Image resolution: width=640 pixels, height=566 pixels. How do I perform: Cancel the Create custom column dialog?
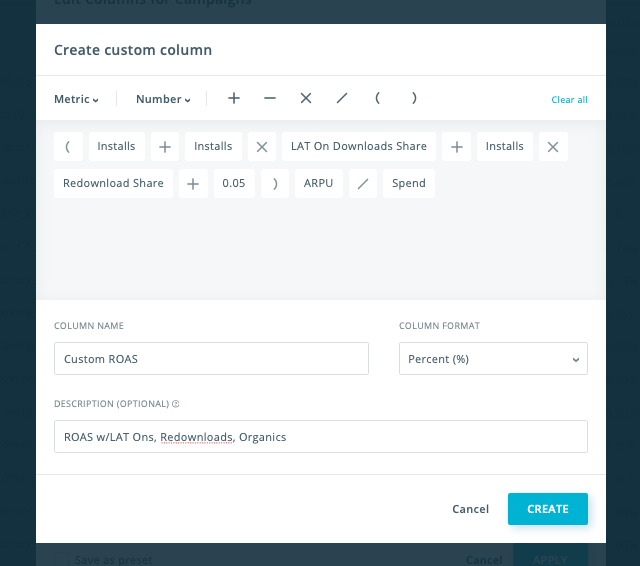470,509
